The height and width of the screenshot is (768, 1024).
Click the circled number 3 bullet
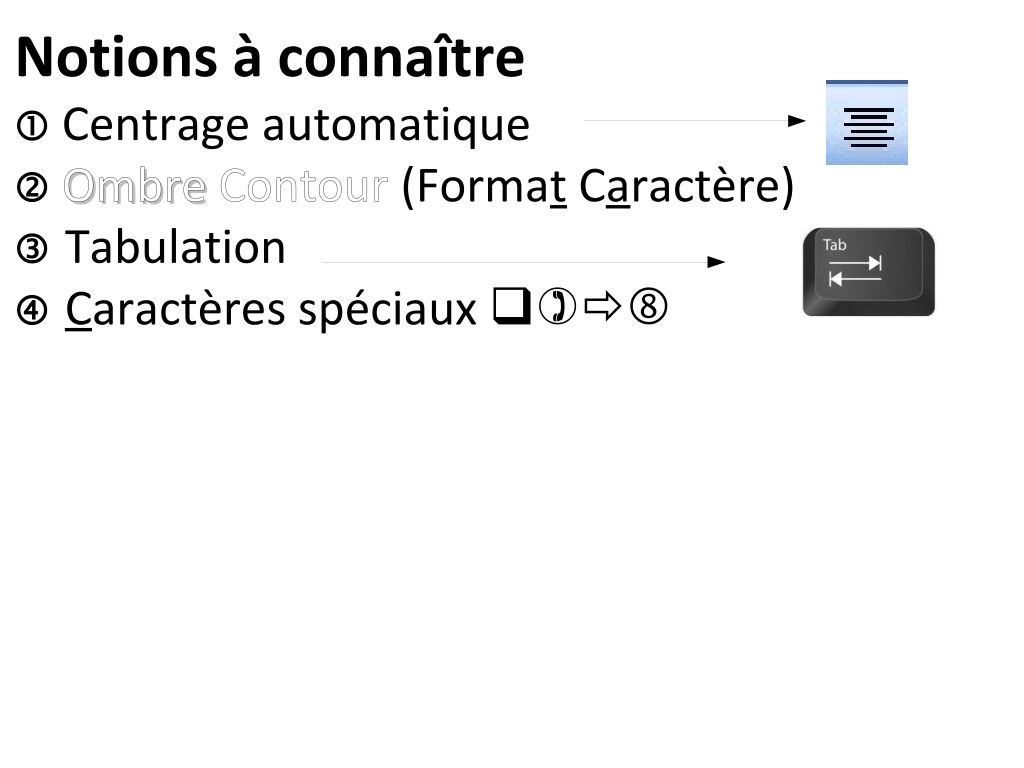point(32,249)
